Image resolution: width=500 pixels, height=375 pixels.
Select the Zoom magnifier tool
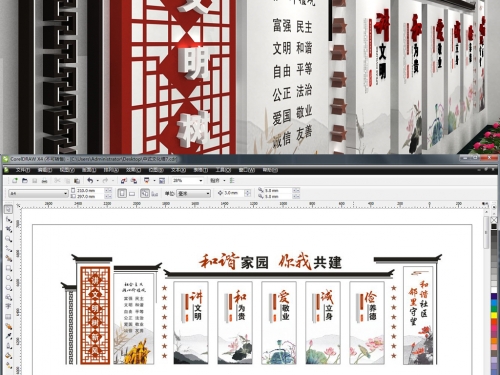tap(8, 239)
